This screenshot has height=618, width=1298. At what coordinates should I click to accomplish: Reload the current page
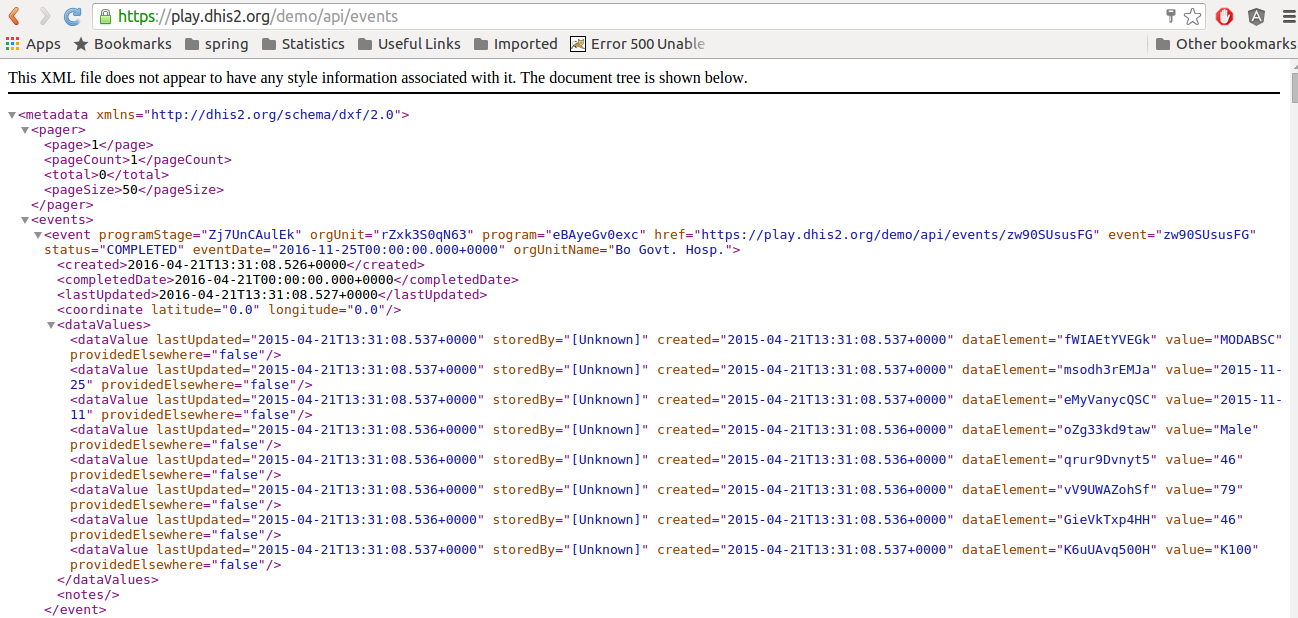72,16
